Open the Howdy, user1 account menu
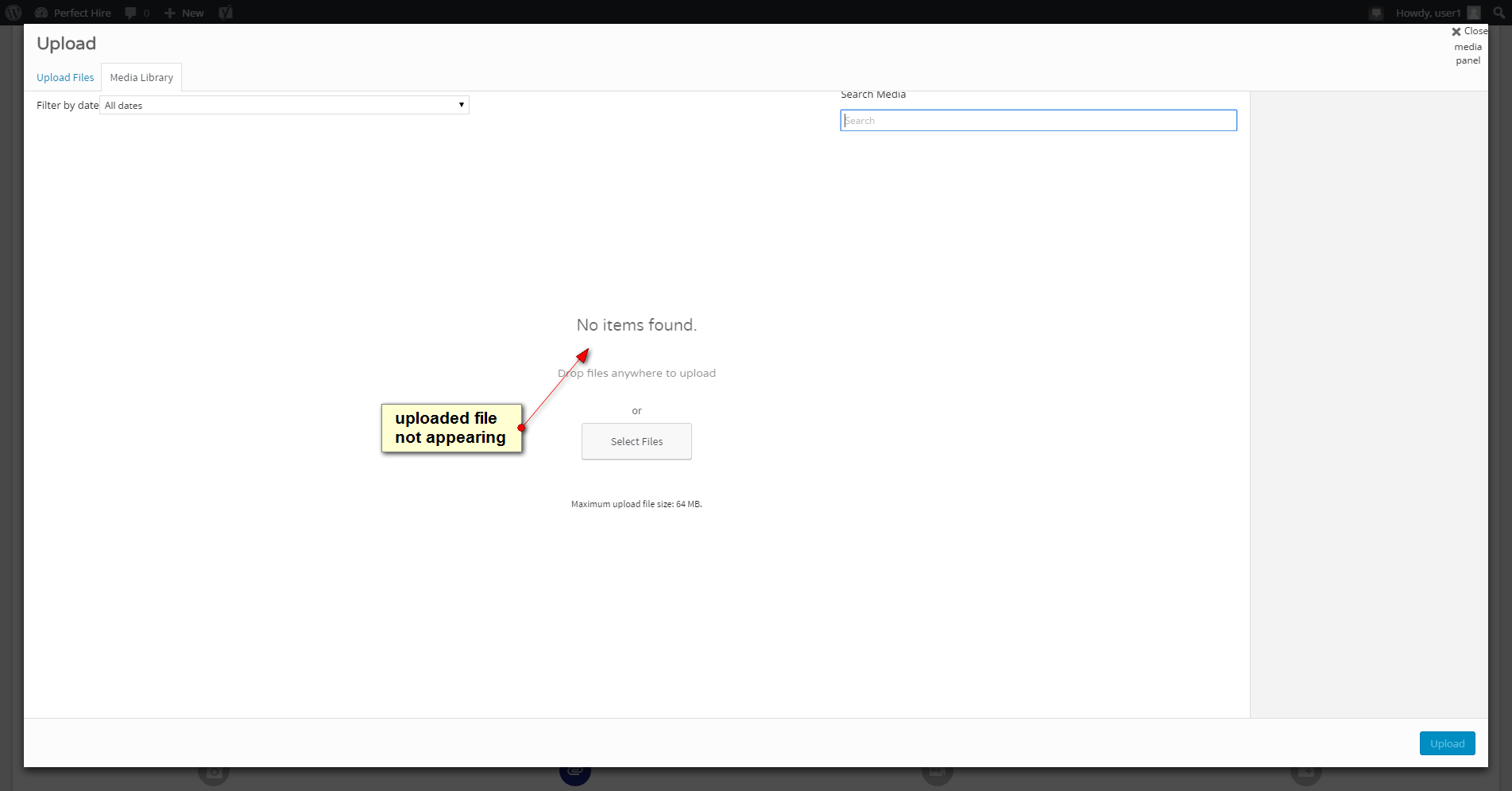Viewport: 1512px width, 791px height. 1437,13
